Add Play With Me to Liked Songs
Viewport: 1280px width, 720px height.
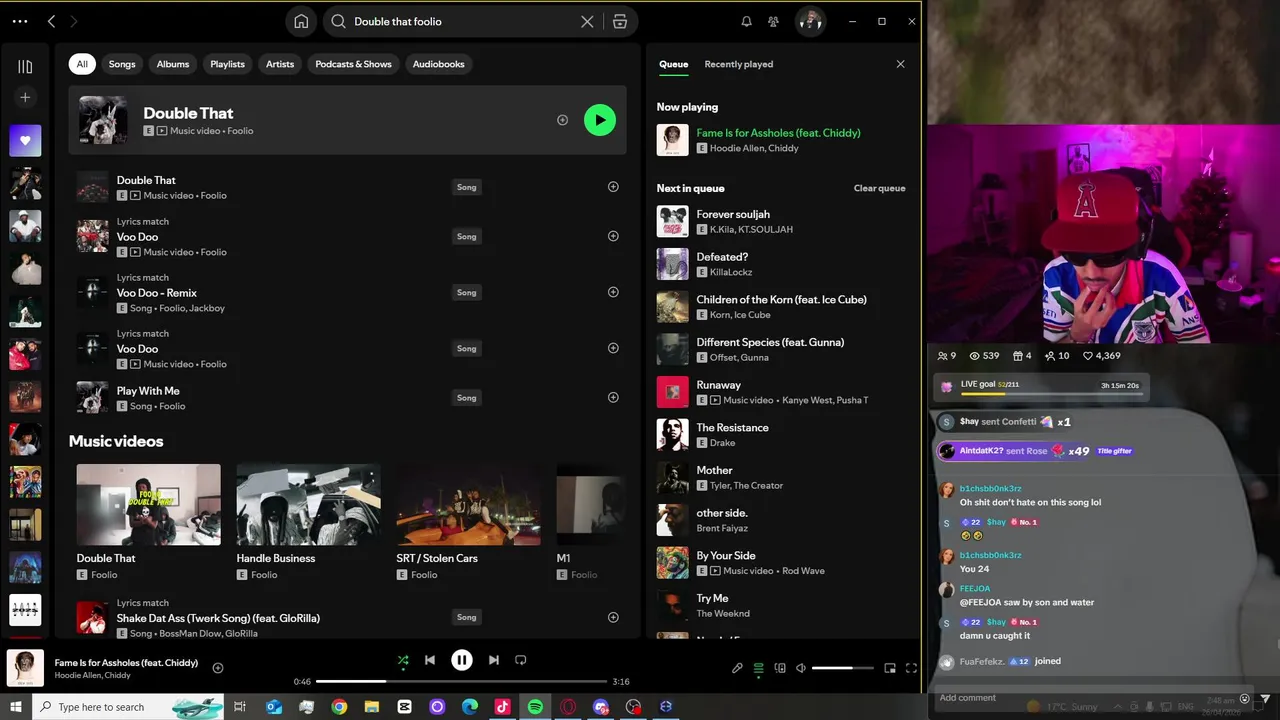click(613, 397)
